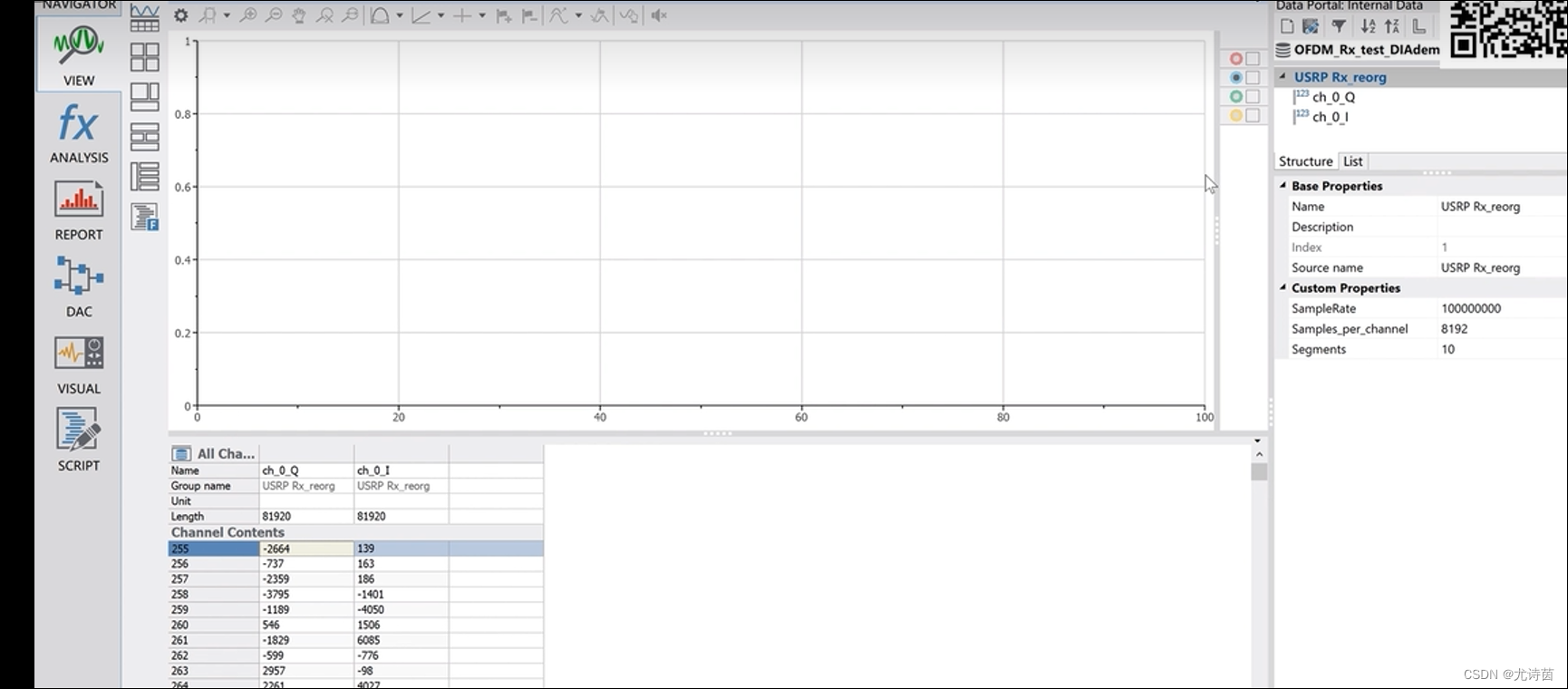Open the curve cursor mode dropdown arrow
This screenshot has height=689, width=1568.
click(578, 15)
